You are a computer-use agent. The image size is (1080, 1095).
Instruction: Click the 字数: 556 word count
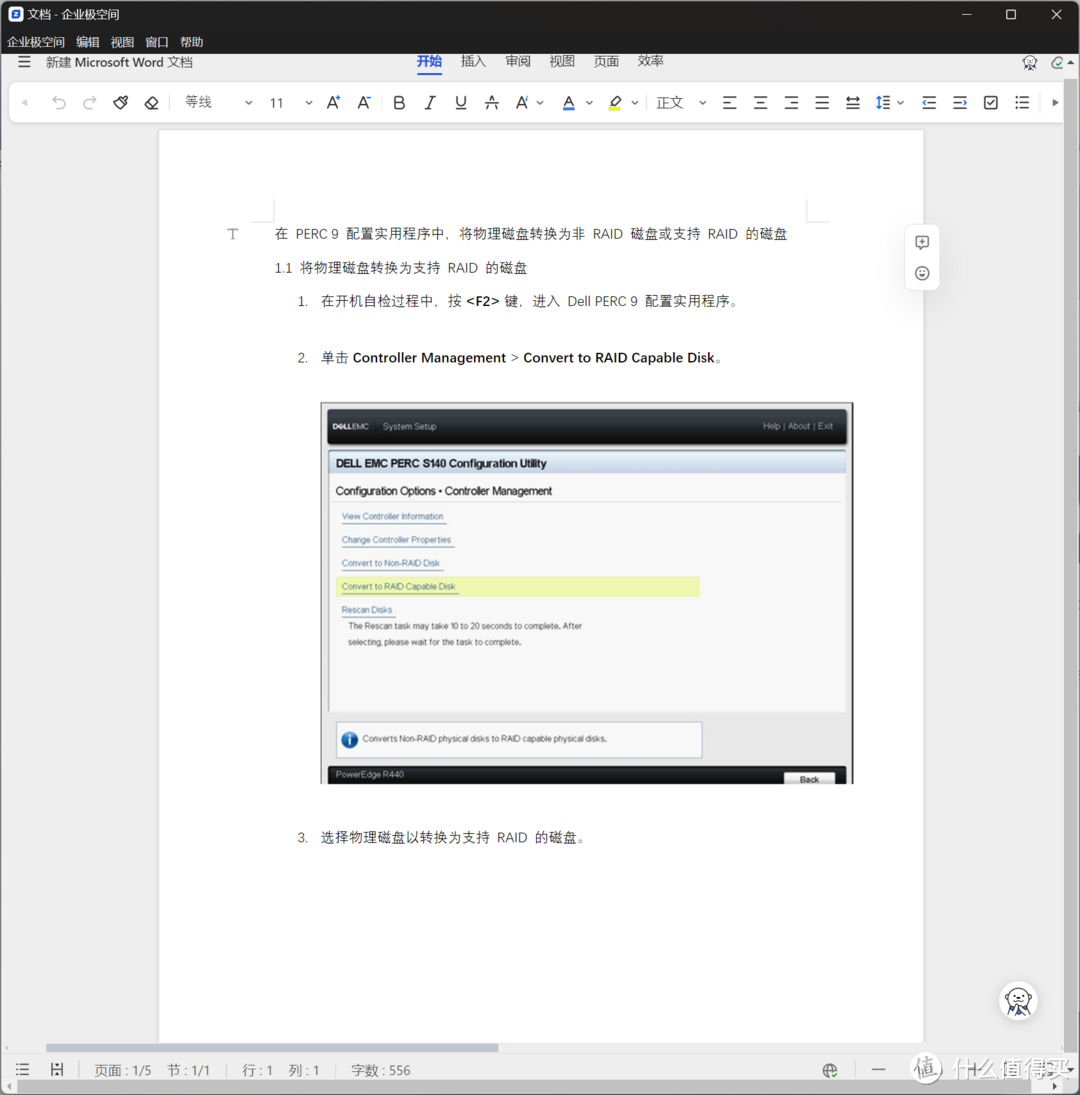(380, 1069)
